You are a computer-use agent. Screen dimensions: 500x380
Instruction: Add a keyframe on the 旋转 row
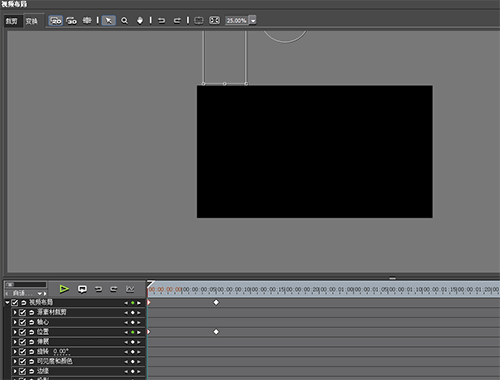click(x=133, y=352)
